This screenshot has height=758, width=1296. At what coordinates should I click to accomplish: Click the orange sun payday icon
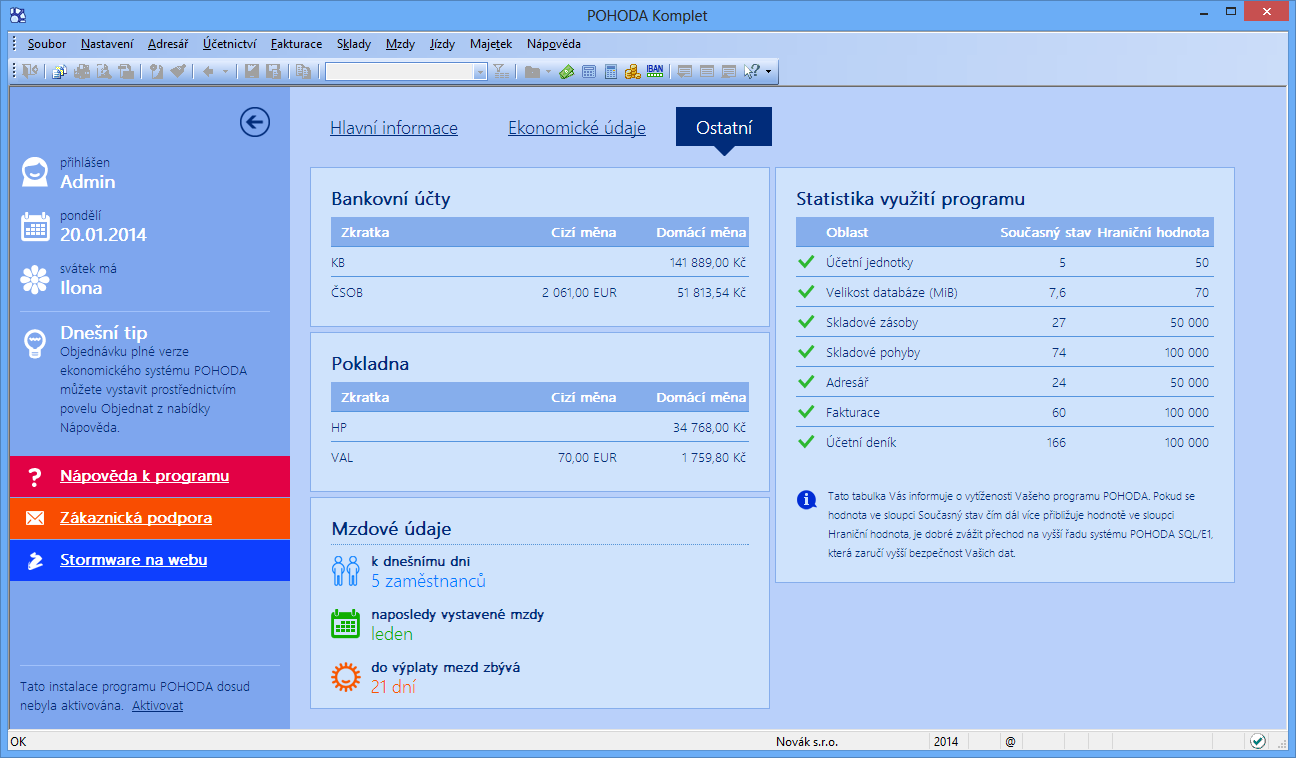pos(345,677)
